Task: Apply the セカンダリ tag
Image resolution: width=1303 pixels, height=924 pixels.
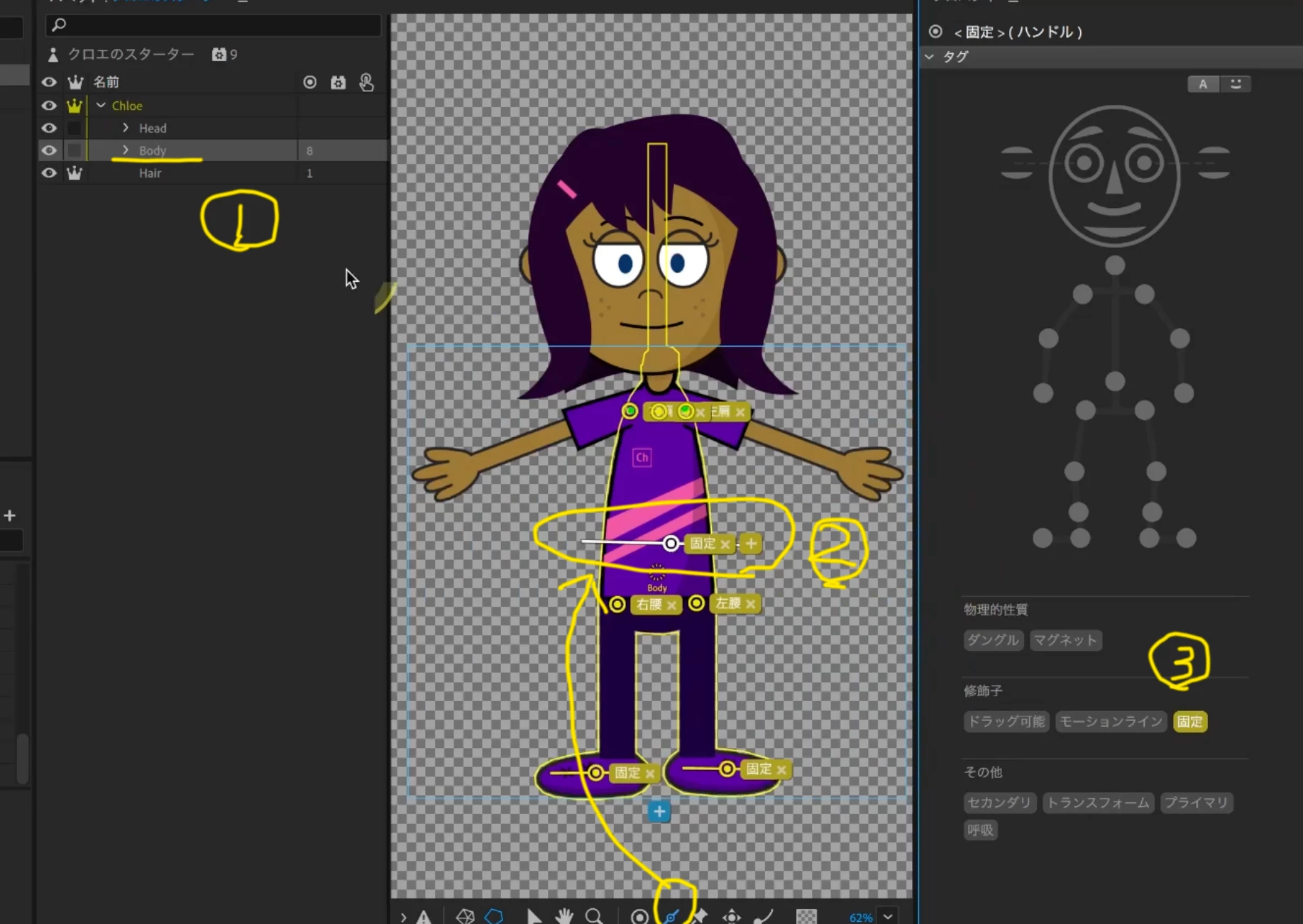Action: pos(999,803)
